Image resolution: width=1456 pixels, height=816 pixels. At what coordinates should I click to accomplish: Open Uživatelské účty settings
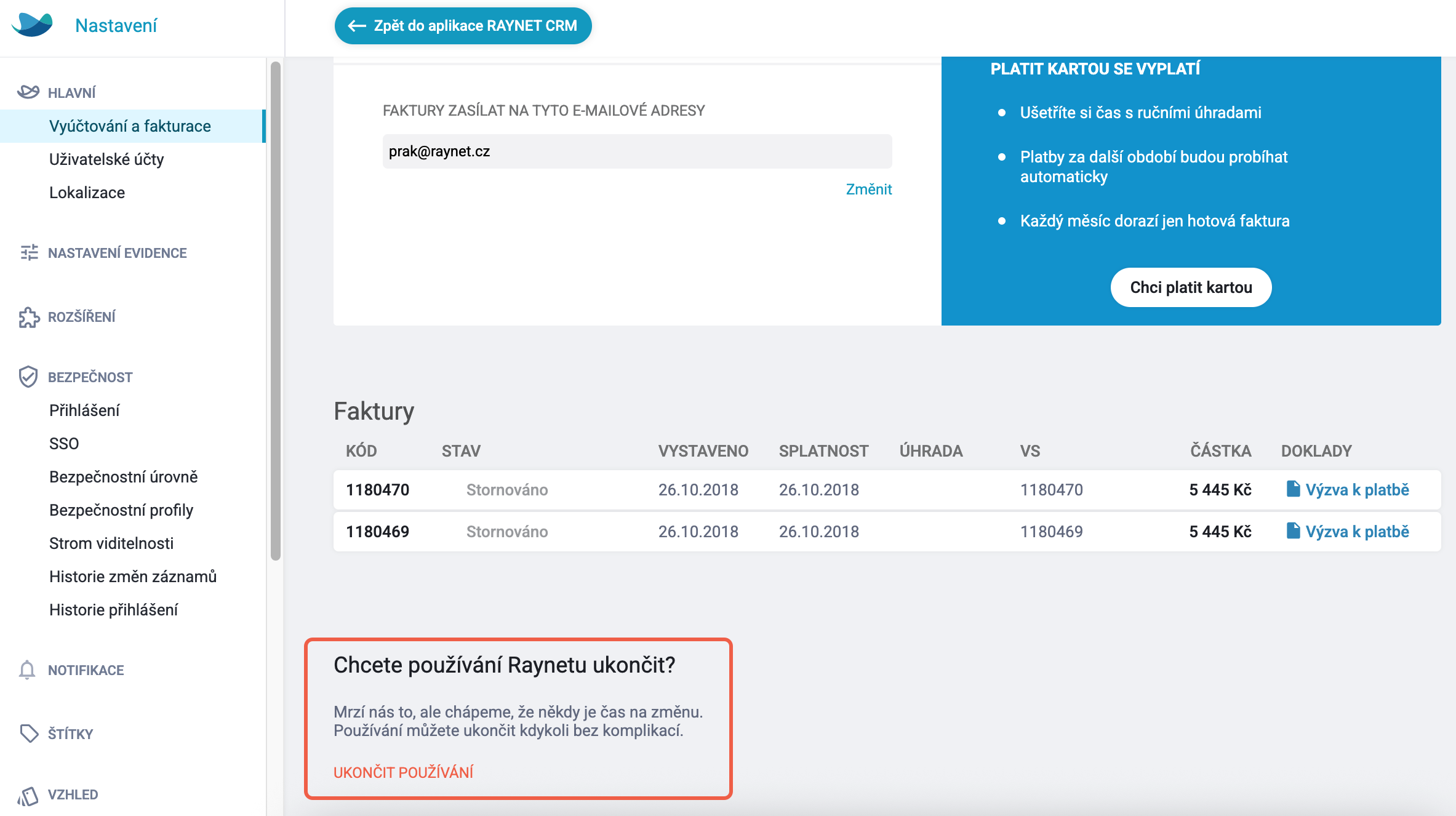coord(106,159)
